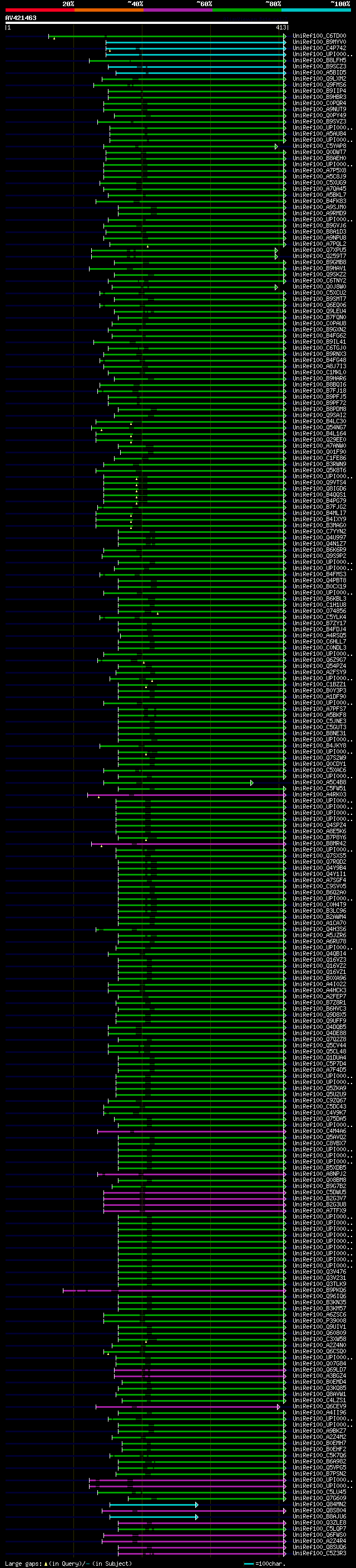Select hit UniRef100_A9BKZ7
This screenshot has height=1568, width=356.
pyautogui.click(x=319, y=1431)
